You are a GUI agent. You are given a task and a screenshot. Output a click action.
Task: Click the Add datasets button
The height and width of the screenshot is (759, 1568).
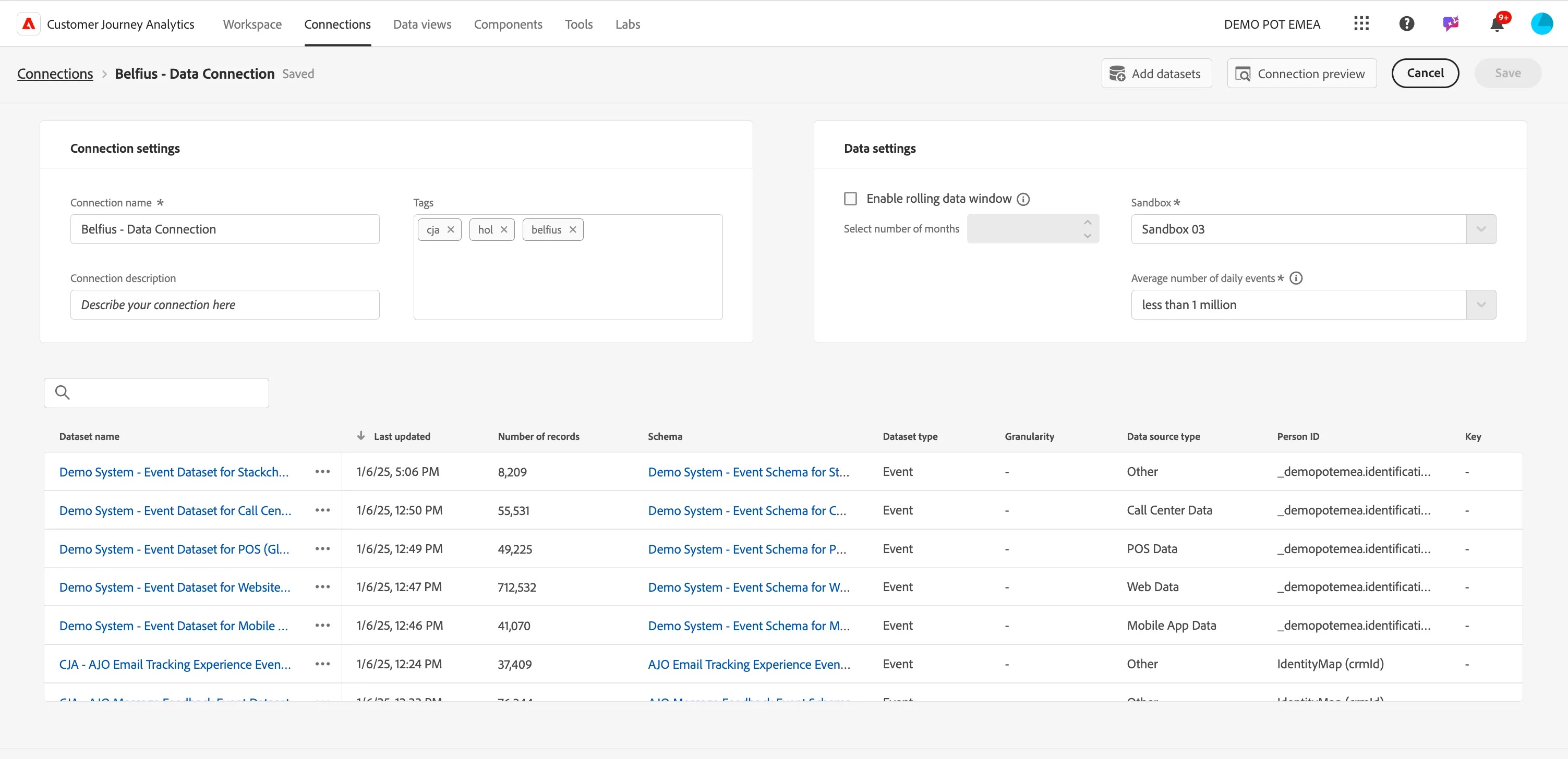1156,73
